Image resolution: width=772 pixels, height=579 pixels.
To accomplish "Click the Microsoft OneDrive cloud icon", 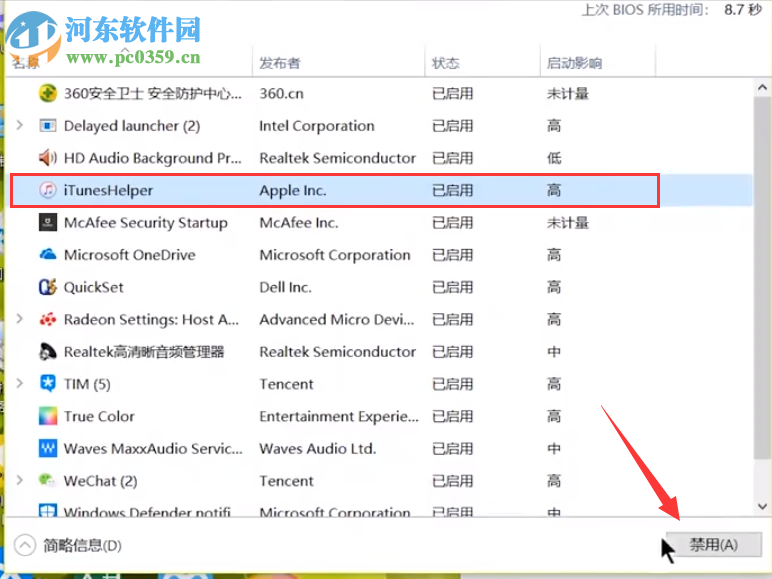I will click(48, 255).
